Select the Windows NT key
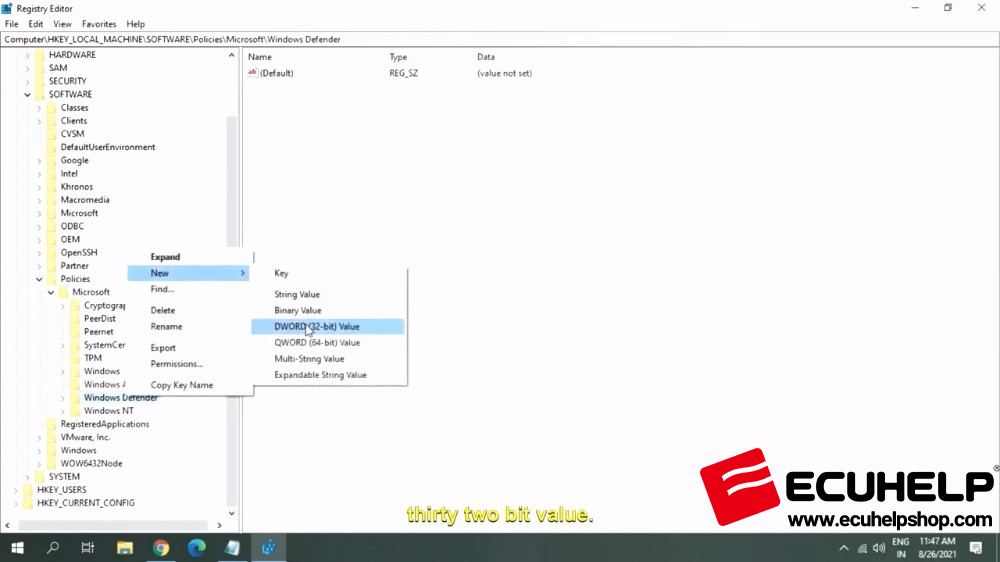The width and height of the screenshot is (1000, 562). (108, 411)
